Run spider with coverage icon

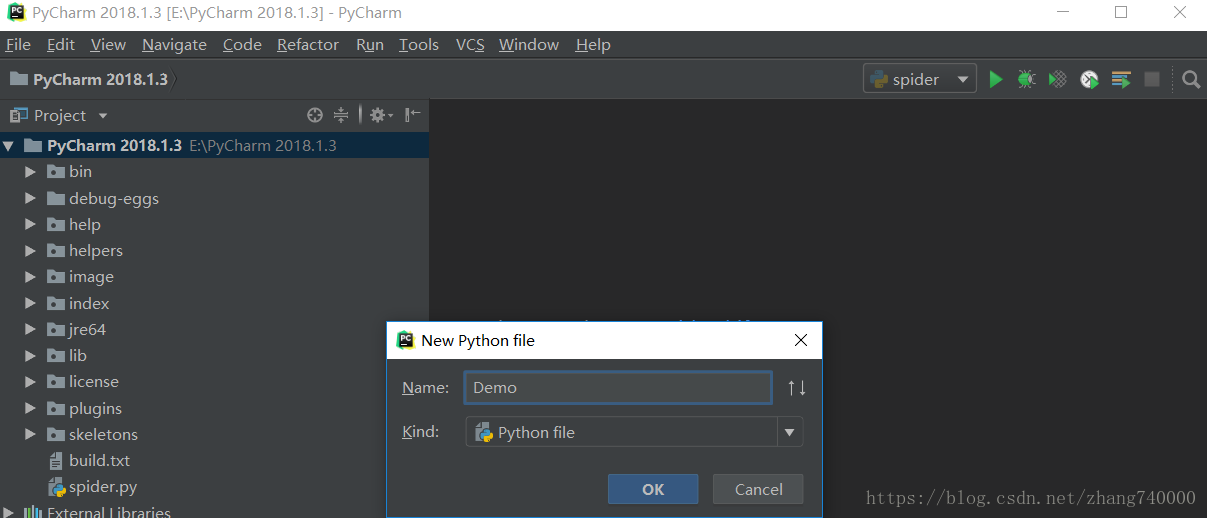tap(1057, 79)
